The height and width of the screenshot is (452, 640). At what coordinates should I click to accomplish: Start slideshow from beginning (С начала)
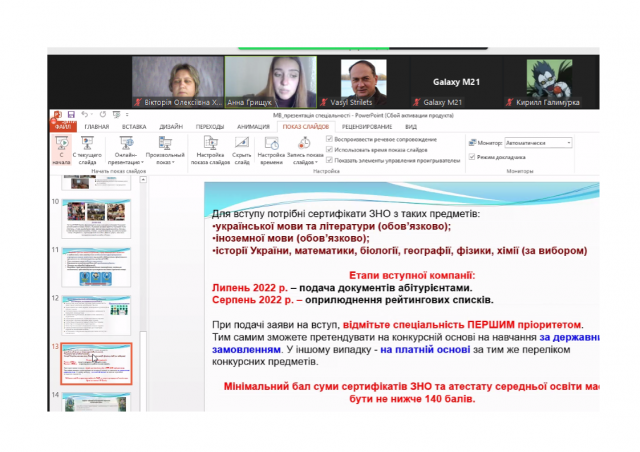pyautogui.click(x=61, y=150)
